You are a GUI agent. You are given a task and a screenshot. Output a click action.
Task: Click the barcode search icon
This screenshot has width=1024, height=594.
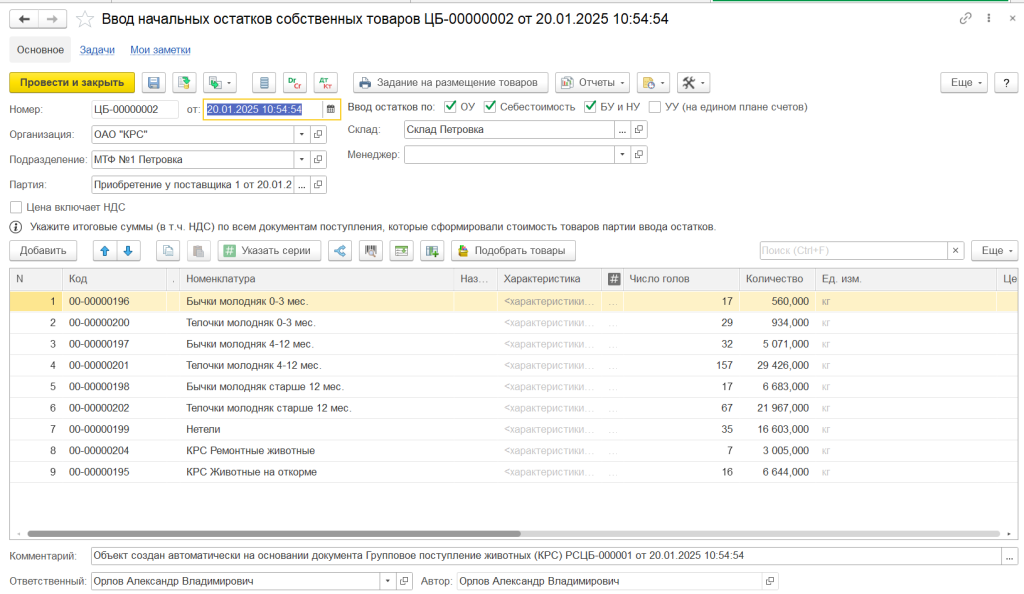coord(370,251)
